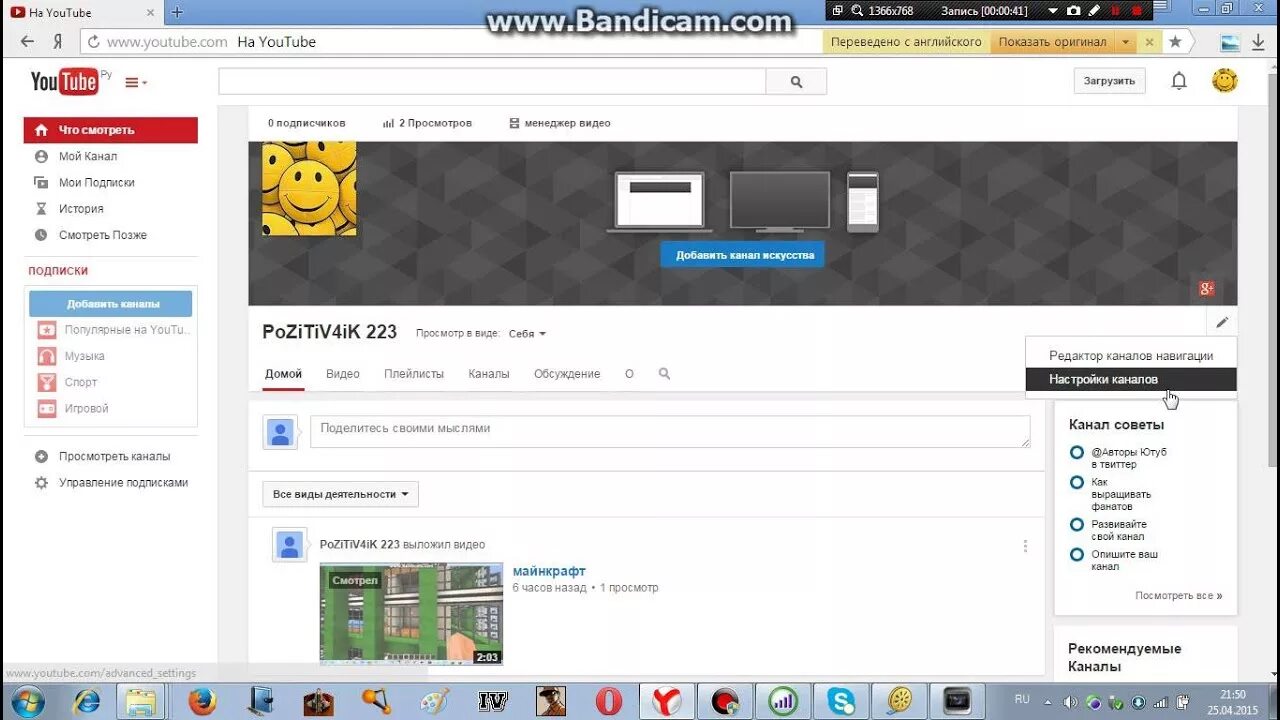Click Управление подписками link

tap(123, 482)
